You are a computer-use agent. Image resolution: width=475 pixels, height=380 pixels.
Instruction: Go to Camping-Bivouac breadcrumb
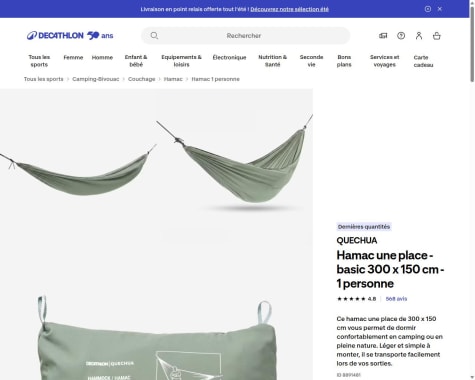(96, 79)
